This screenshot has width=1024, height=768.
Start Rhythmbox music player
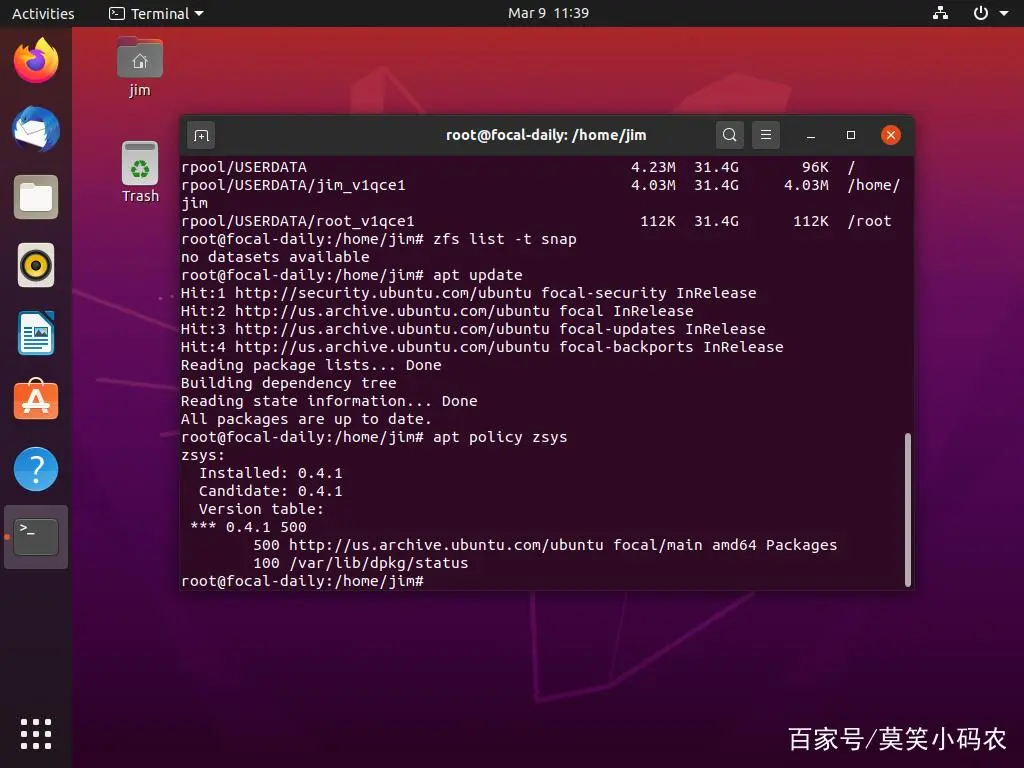point(36,265)
